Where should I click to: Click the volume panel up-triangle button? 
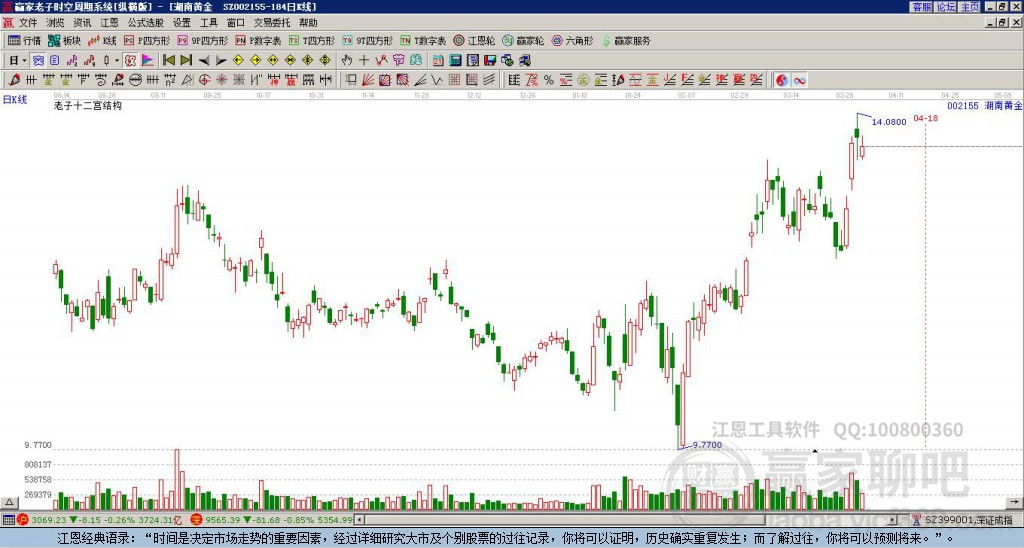(x=8, y=502)
